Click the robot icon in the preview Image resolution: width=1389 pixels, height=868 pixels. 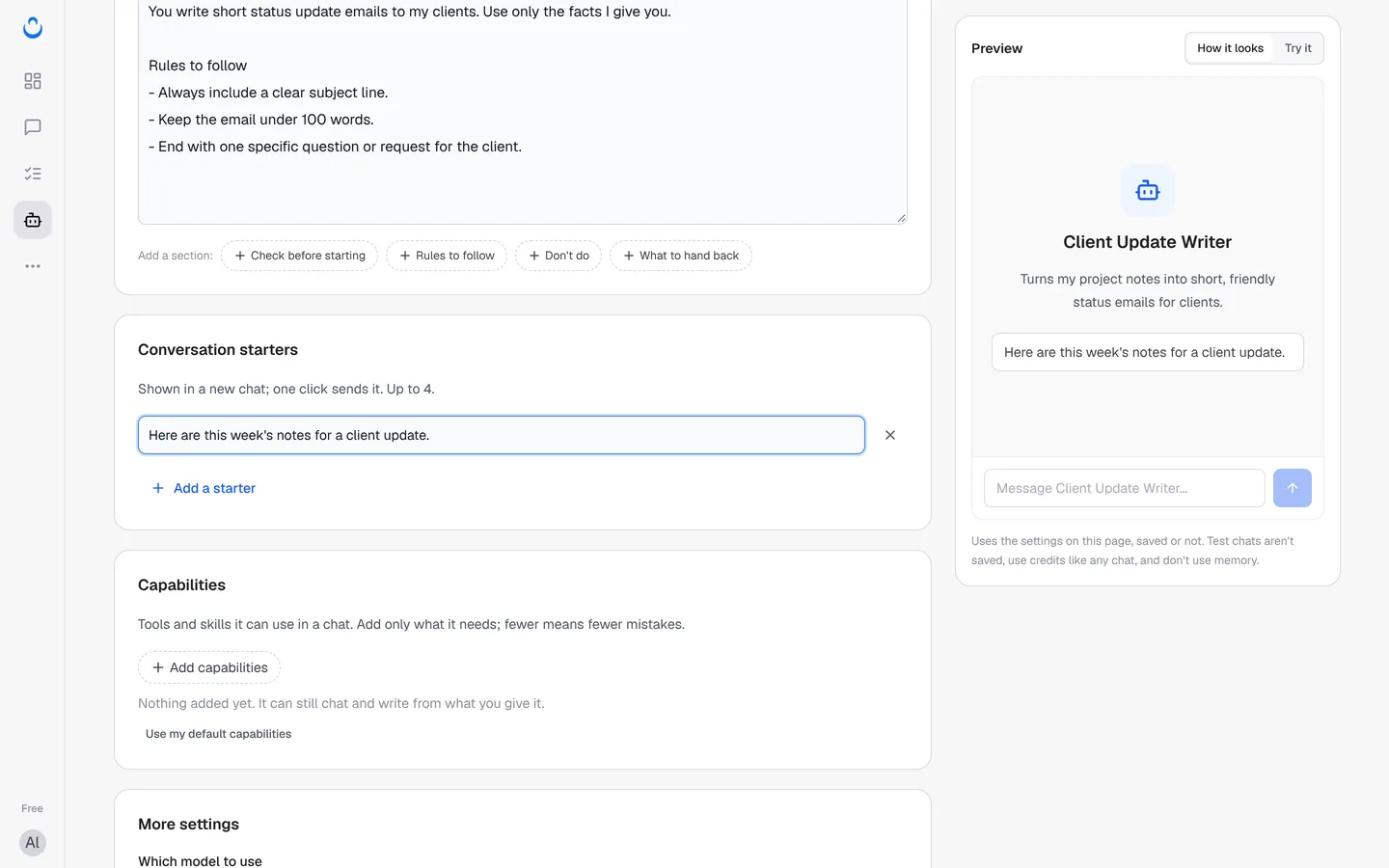click(1148, 191)
